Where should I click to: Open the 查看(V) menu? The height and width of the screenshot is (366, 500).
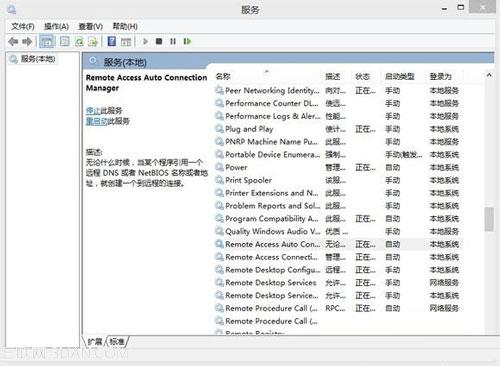(90, 26)
